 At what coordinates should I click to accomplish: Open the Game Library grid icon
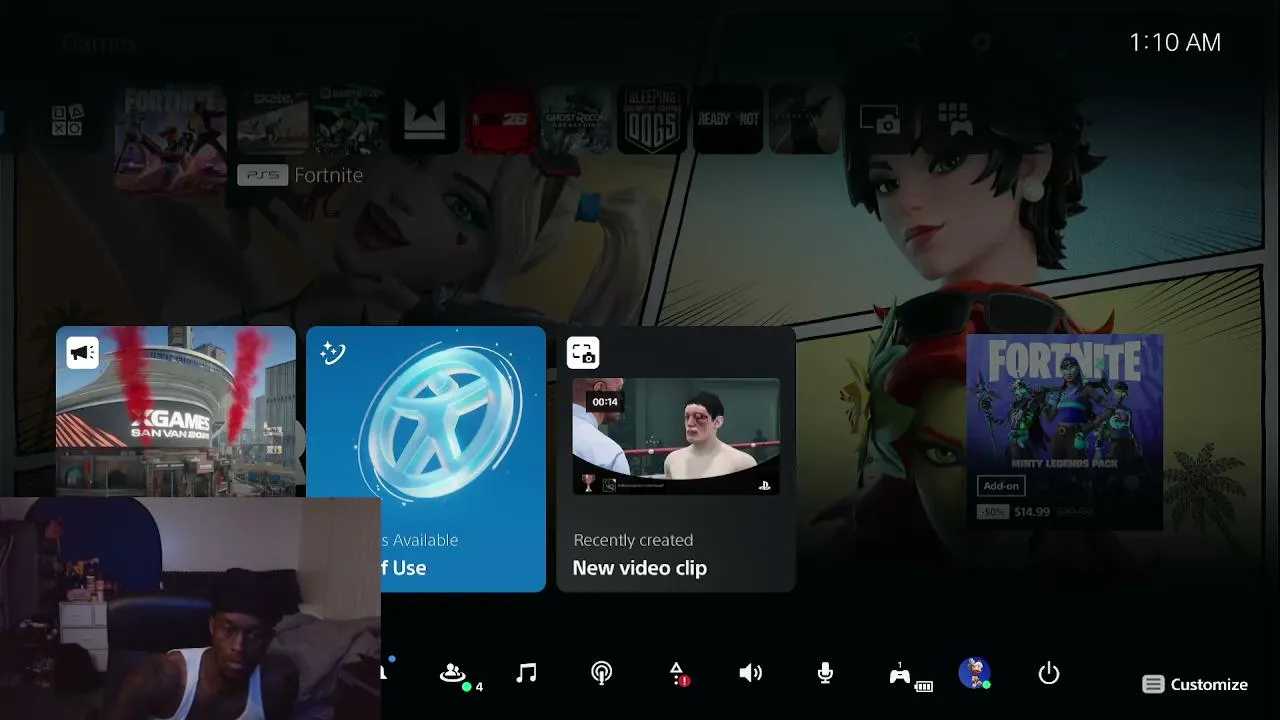point(955,120)
